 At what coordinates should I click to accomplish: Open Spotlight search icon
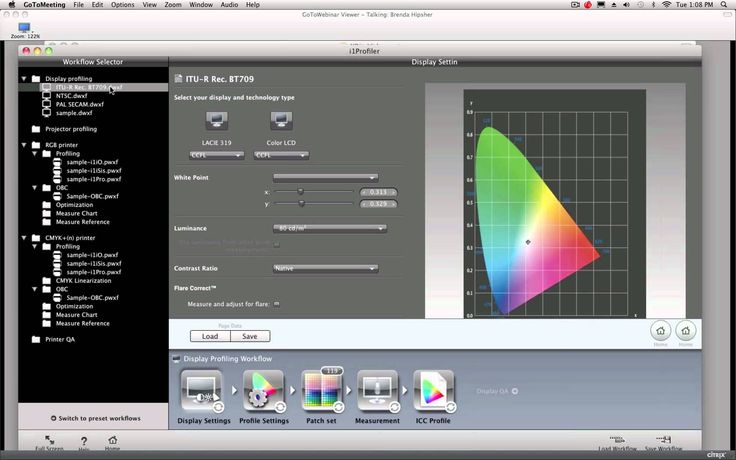(x=725, y=5)
